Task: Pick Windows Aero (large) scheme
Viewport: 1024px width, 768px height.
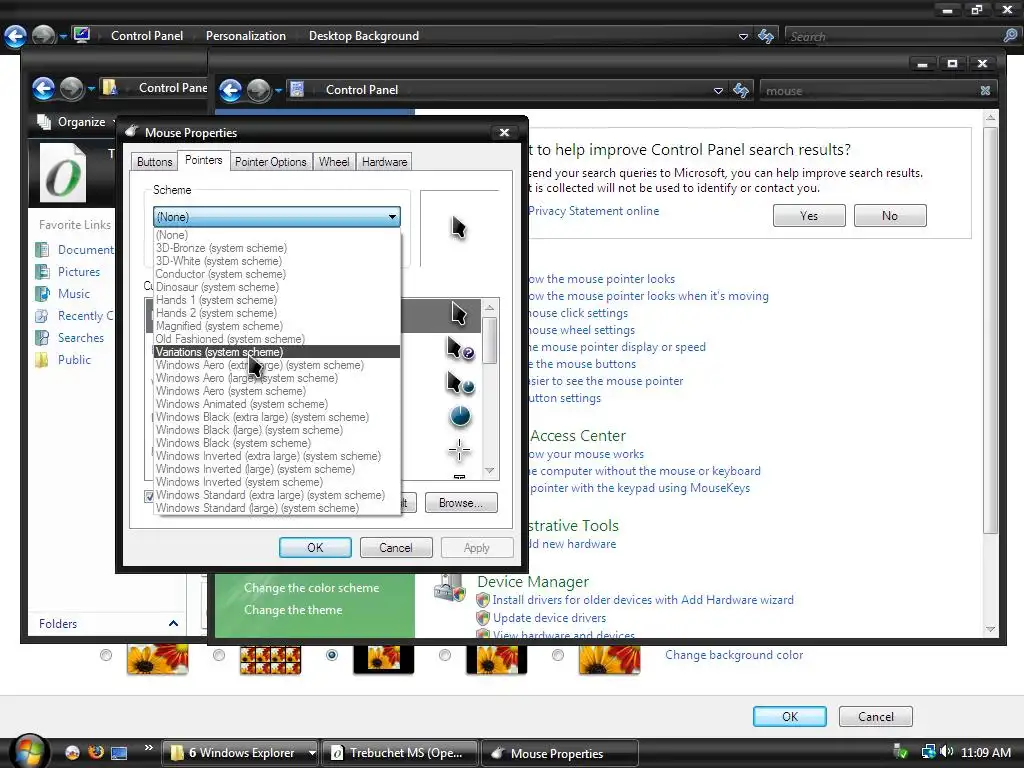Action: 277,378
